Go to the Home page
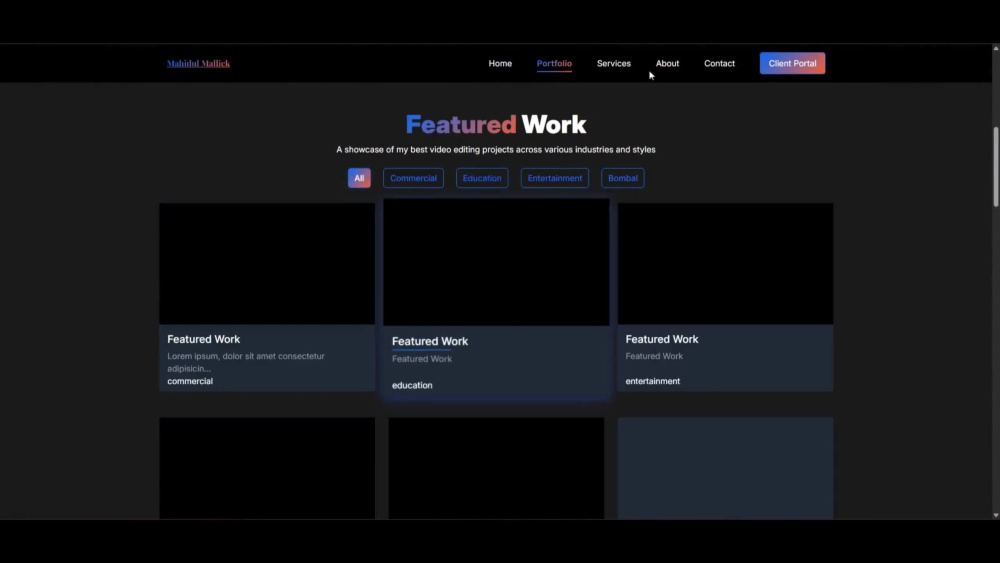The image size is (1000, 563). [500, 64]
